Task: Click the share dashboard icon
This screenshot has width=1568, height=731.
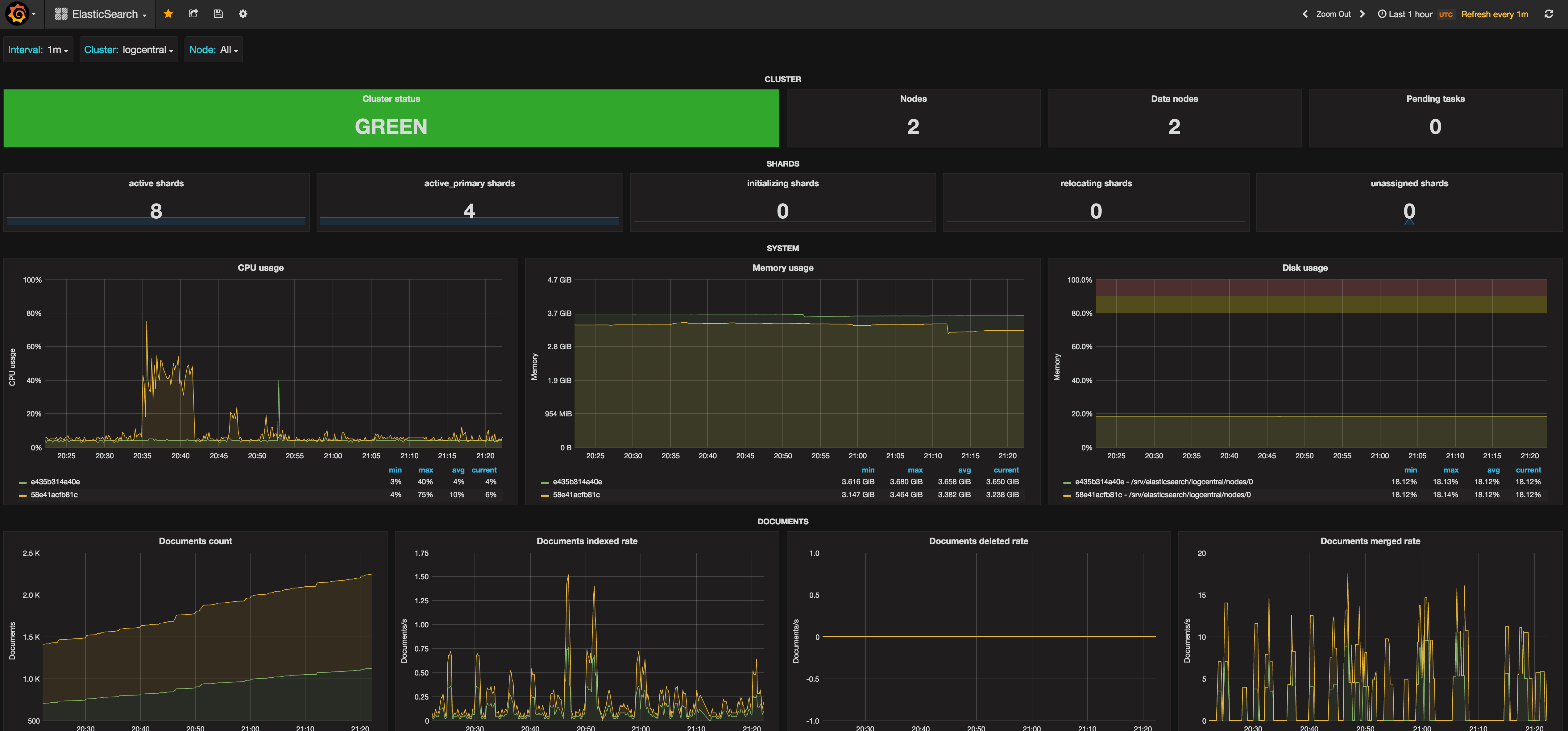Action: click(x=193, y=13)
